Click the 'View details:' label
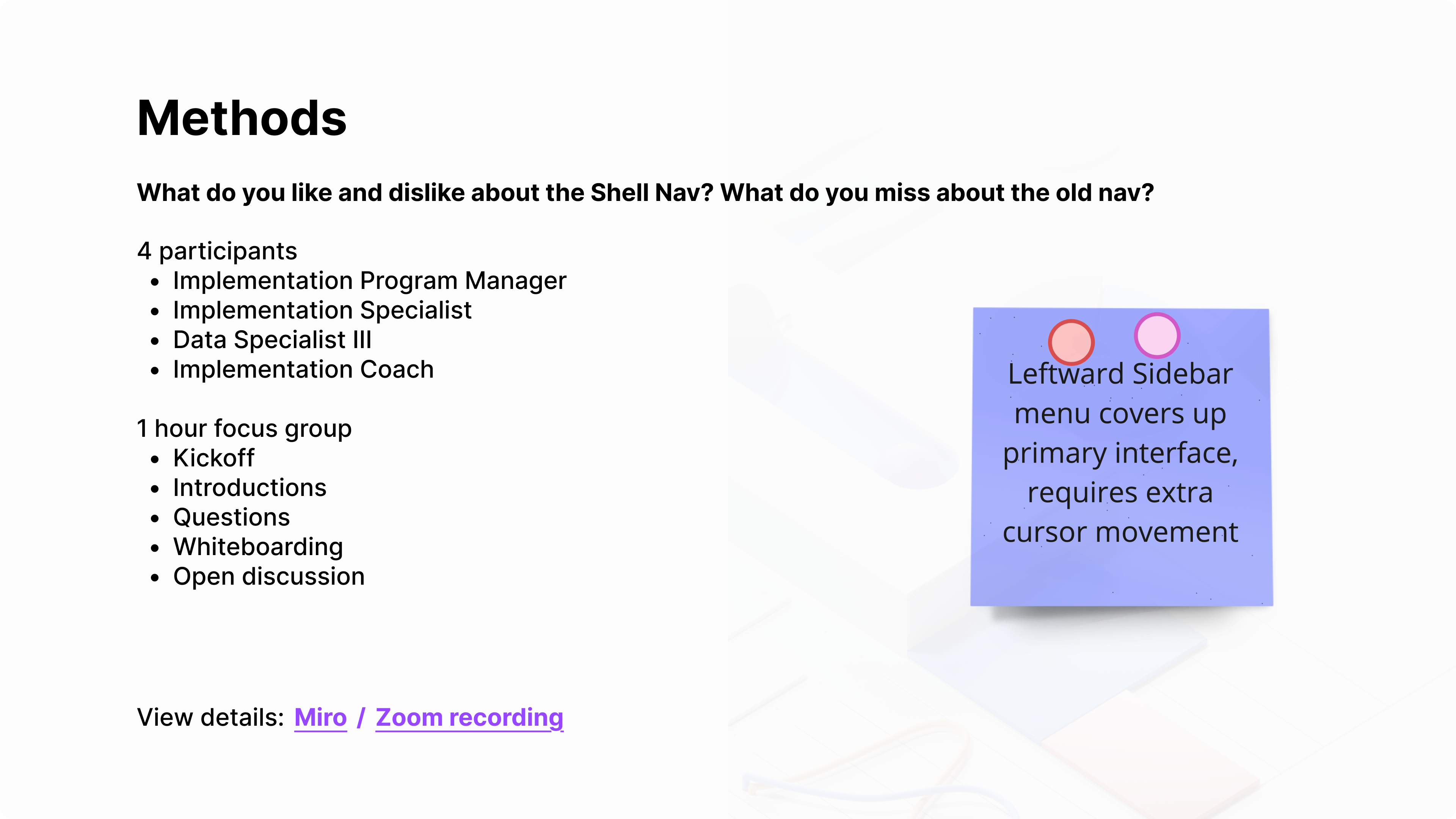The image size is (1456, 819). point(210,717)
